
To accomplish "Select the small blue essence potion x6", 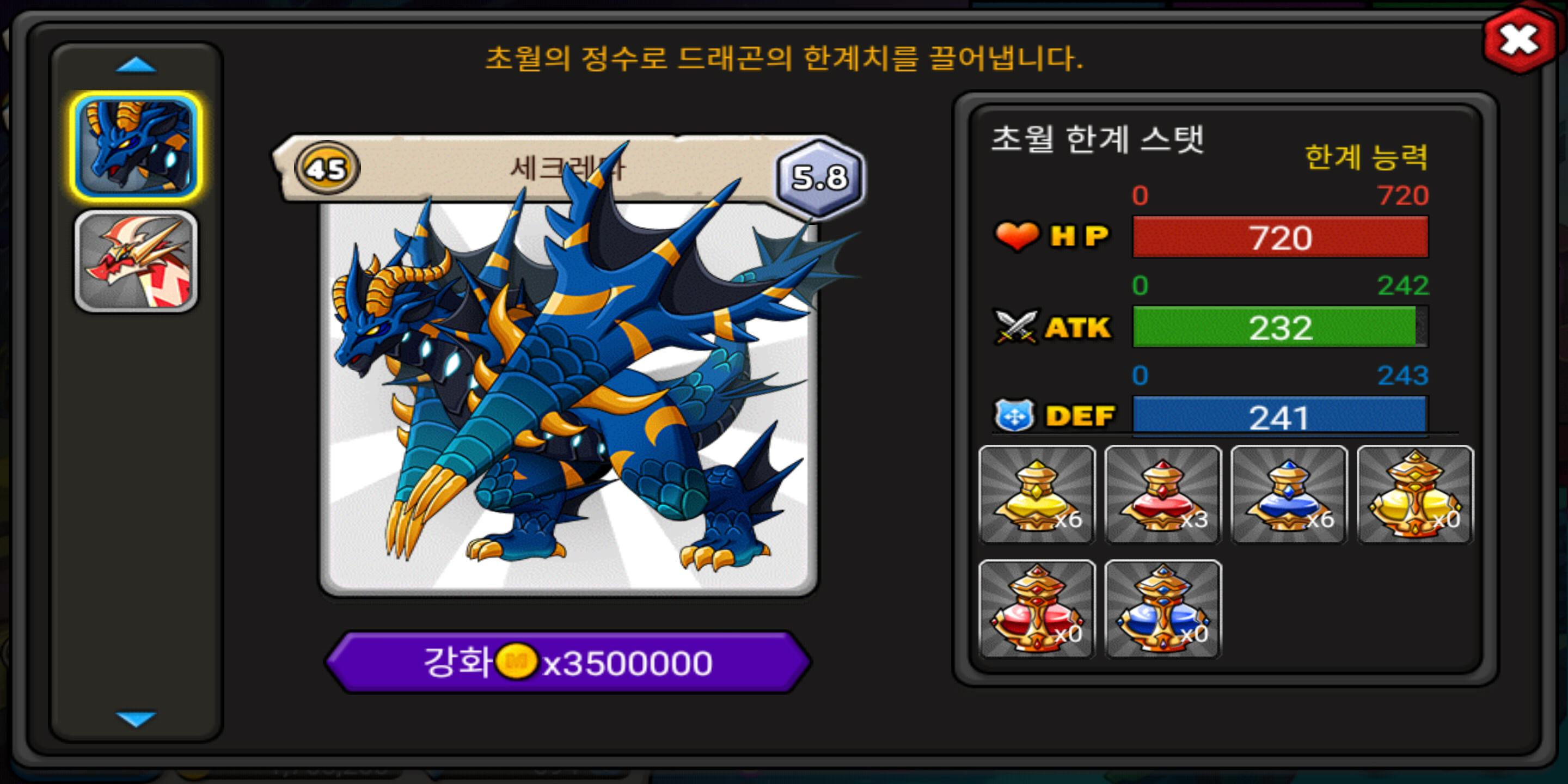I will [1289, 494].
